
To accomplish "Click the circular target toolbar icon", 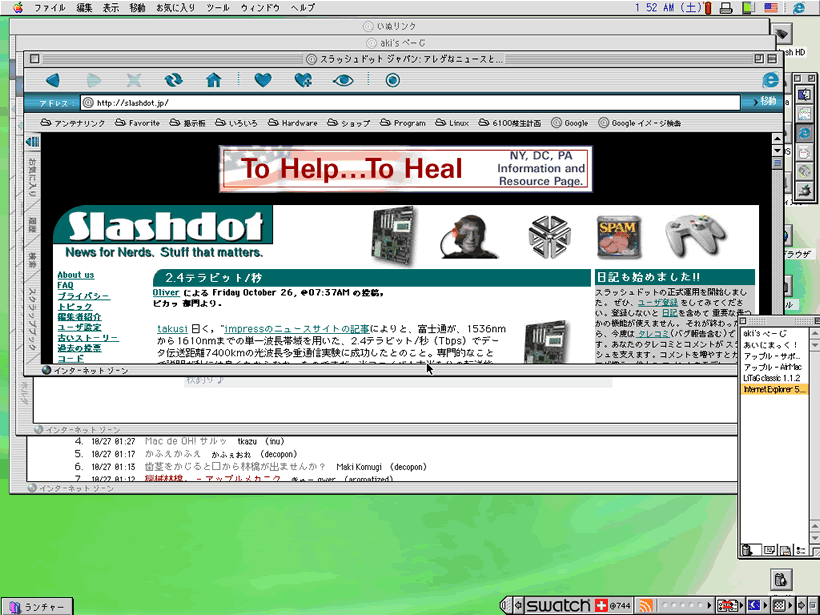I will (393, 80).
